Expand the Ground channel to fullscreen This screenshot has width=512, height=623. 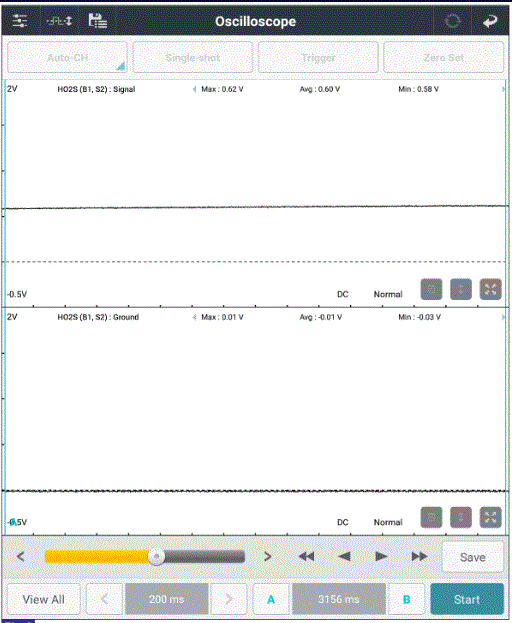[491, 517]
